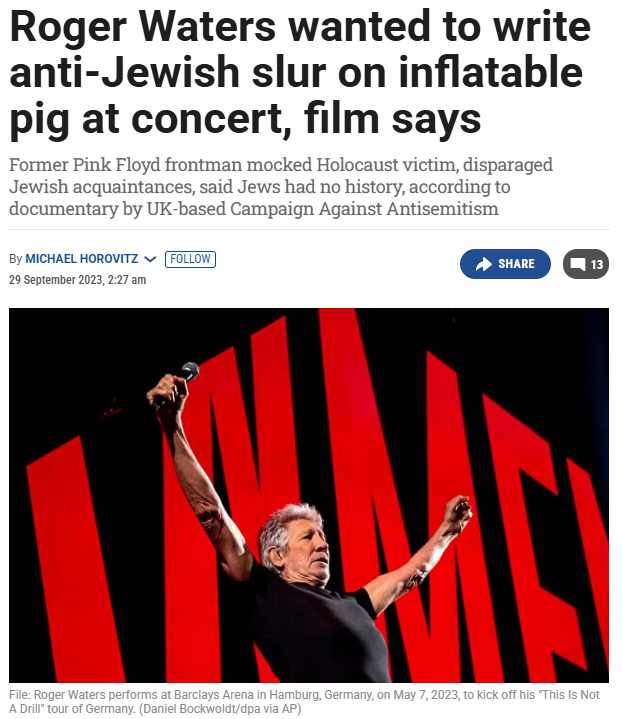
Task: Click the share arrow icon
Action: (x=483, y=264)
